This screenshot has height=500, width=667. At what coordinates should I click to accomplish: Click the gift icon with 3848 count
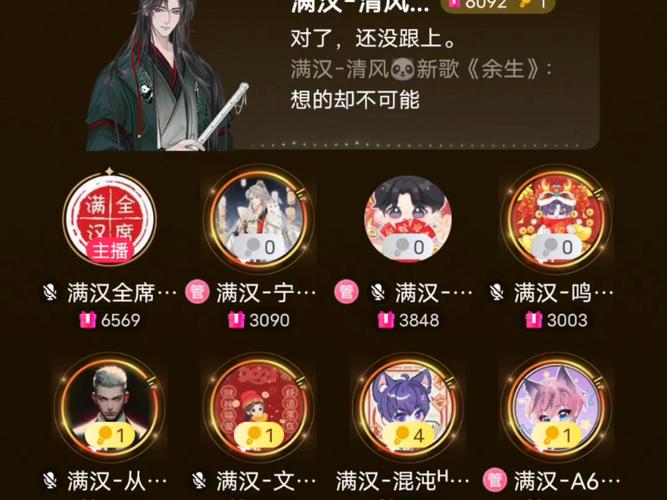coord(386,320)
